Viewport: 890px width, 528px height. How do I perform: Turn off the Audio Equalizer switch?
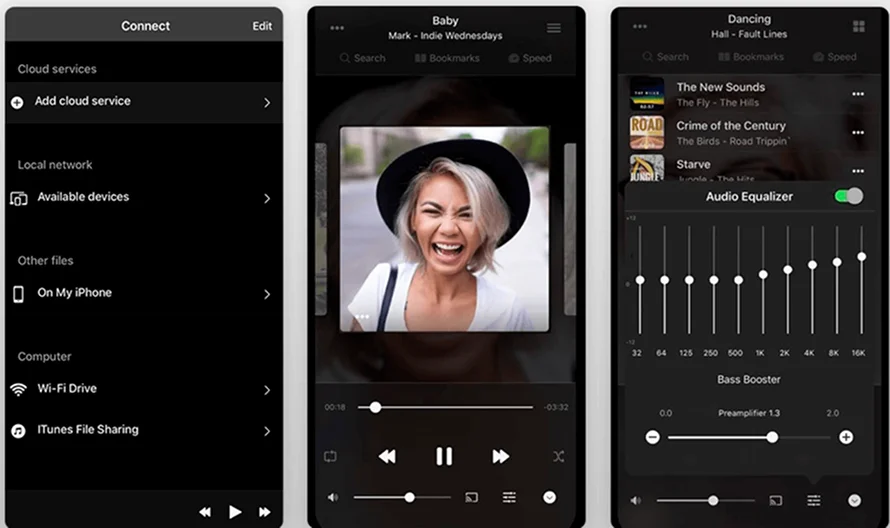click(x=848, y=196)
